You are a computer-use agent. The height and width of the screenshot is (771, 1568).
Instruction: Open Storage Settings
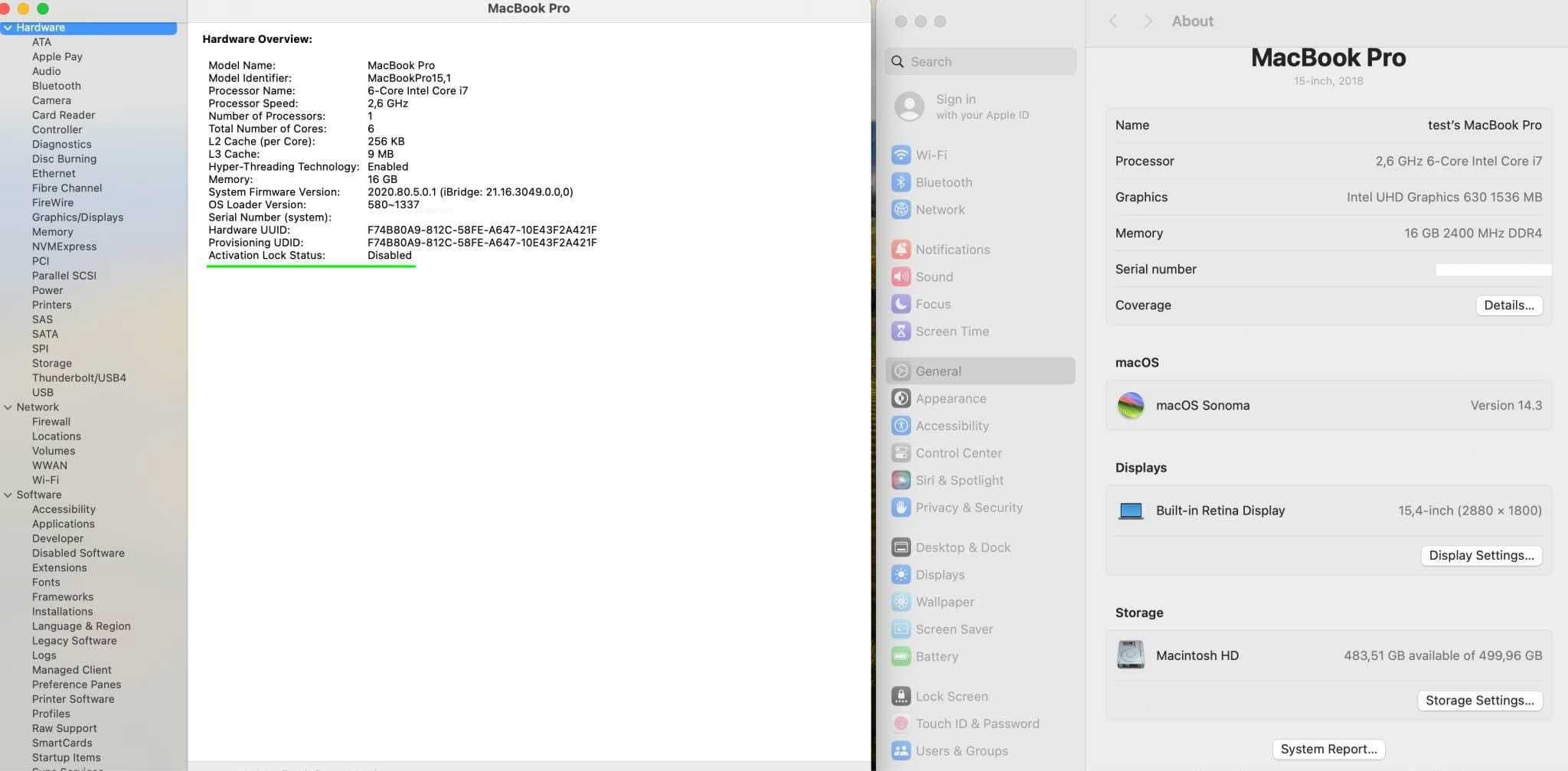coord(1479,701)
